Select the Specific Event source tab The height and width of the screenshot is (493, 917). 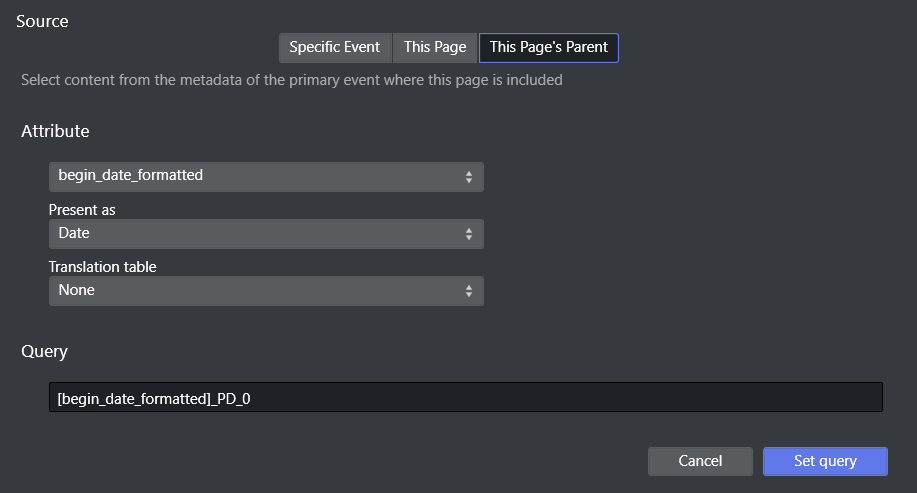click(334, 48)
